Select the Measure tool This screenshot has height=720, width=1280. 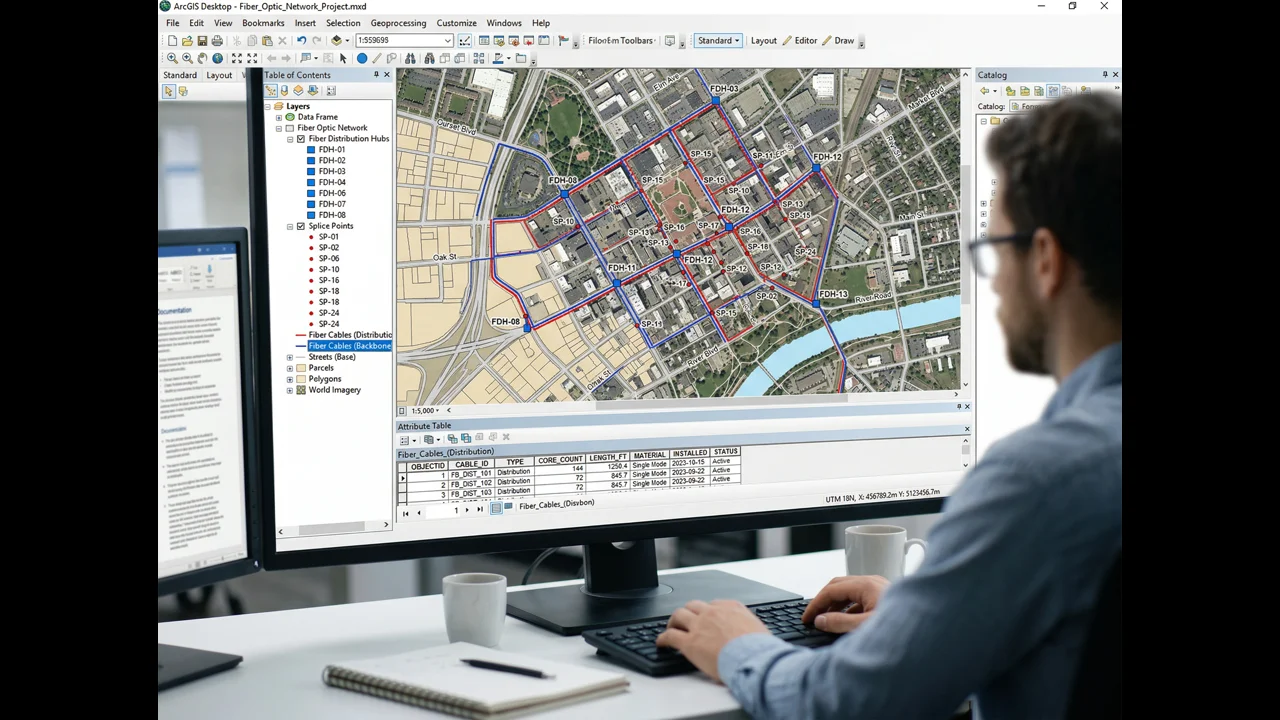(x=376, y=58)
